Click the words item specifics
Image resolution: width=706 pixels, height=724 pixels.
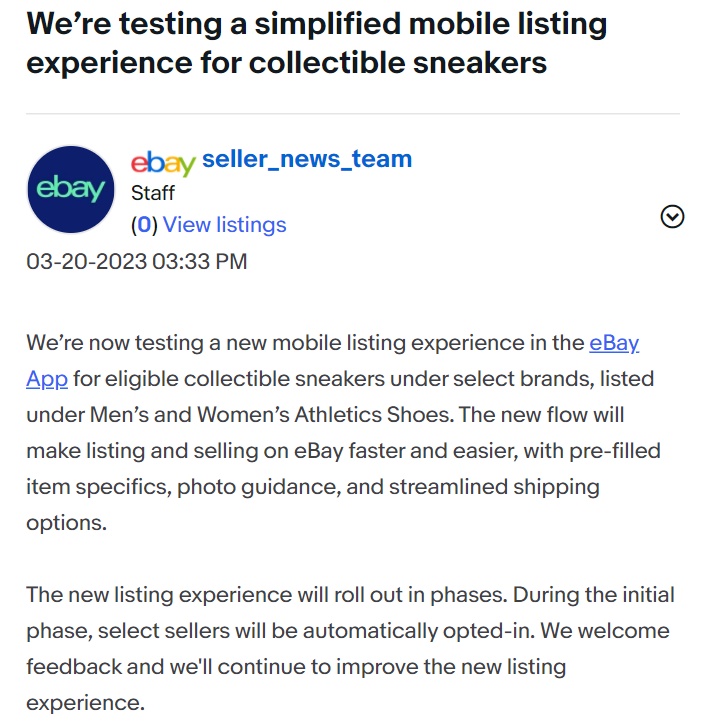click(x=98, y=487)
